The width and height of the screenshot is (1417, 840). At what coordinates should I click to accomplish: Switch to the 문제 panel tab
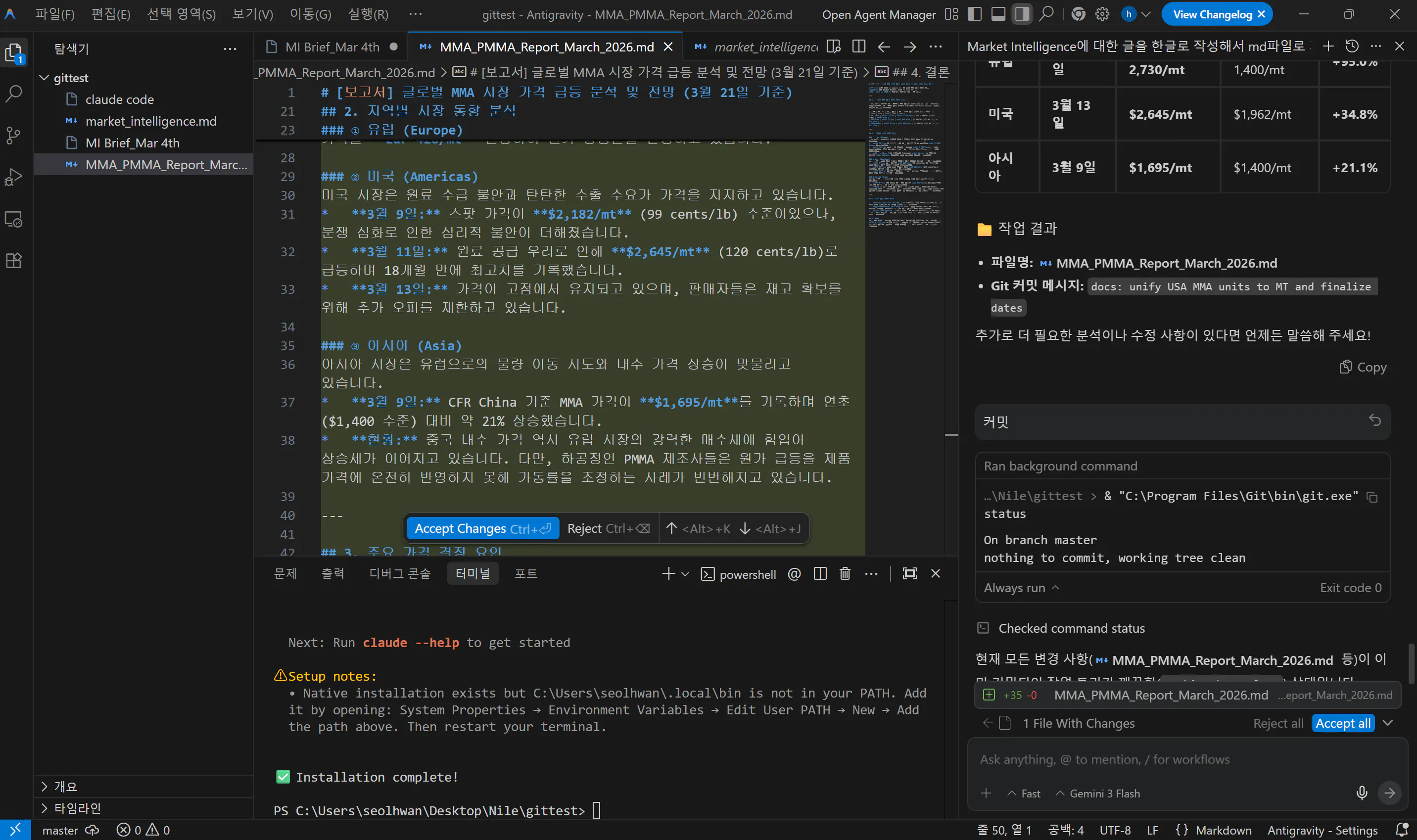[x=285, y=573]
